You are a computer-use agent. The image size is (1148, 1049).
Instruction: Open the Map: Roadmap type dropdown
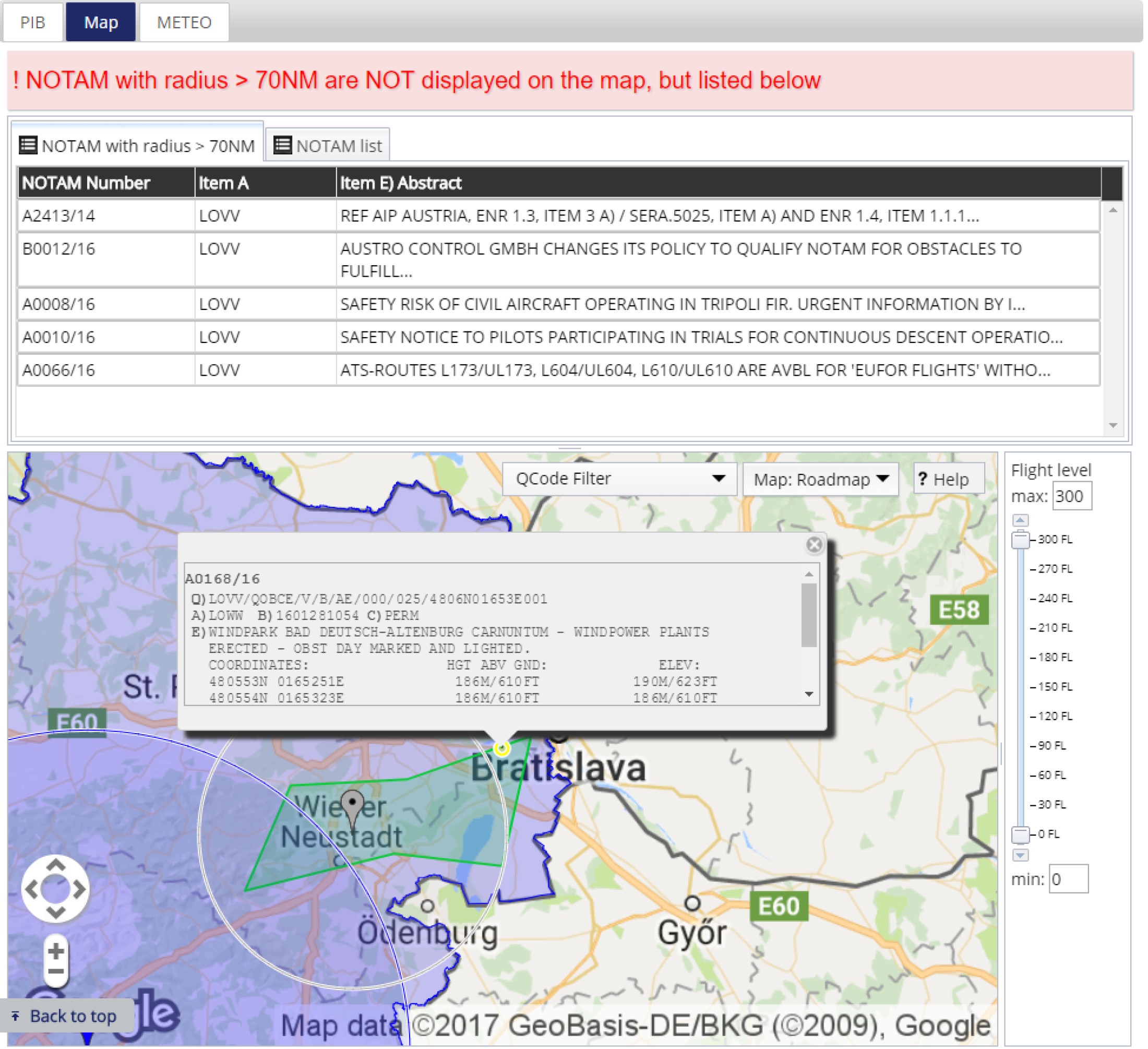point(821,480)
